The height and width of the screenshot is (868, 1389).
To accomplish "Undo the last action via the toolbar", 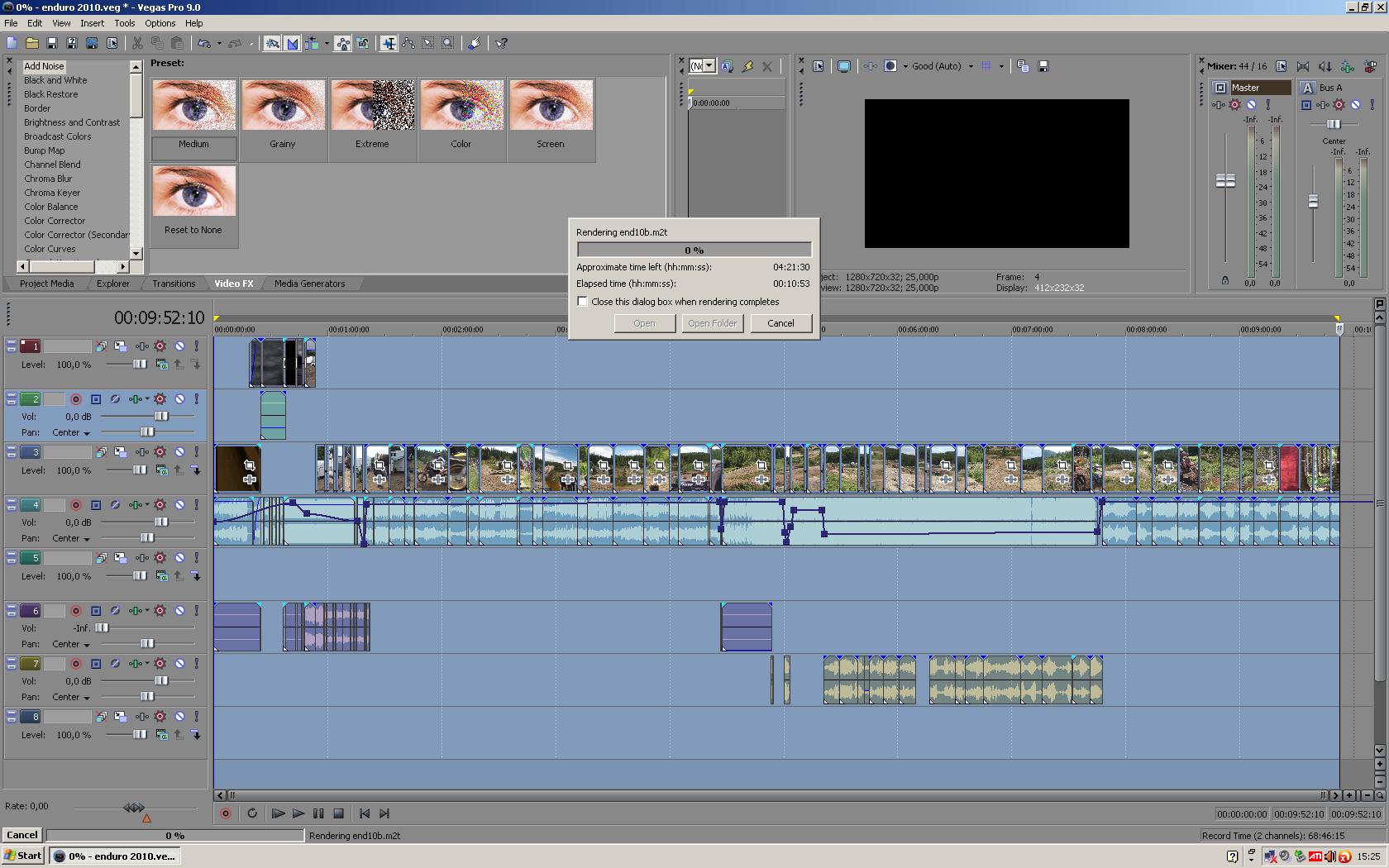I will pyautogui.click(x=203, y=43).
